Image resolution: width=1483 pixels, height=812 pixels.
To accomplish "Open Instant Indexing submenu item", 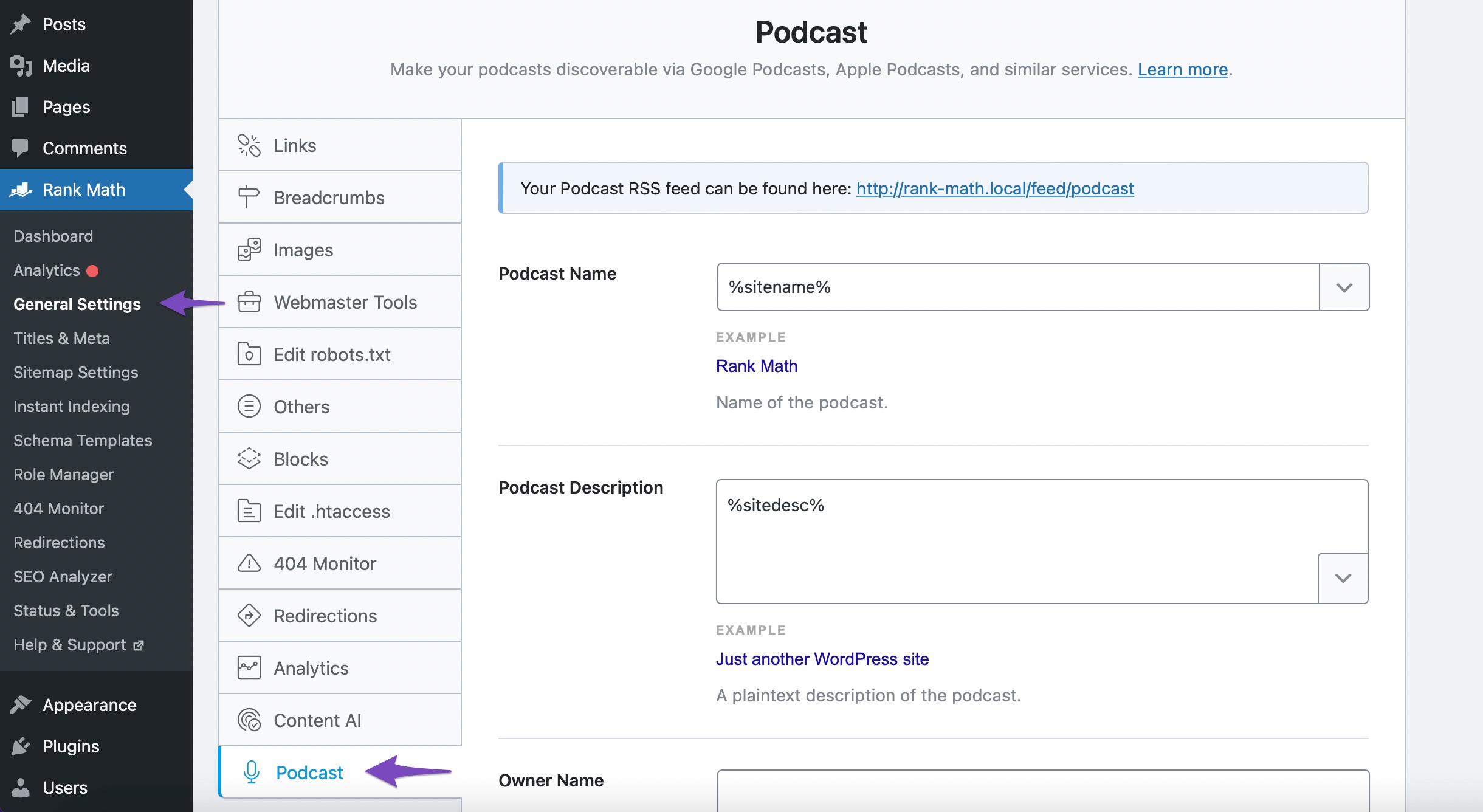I will [72, 407].
